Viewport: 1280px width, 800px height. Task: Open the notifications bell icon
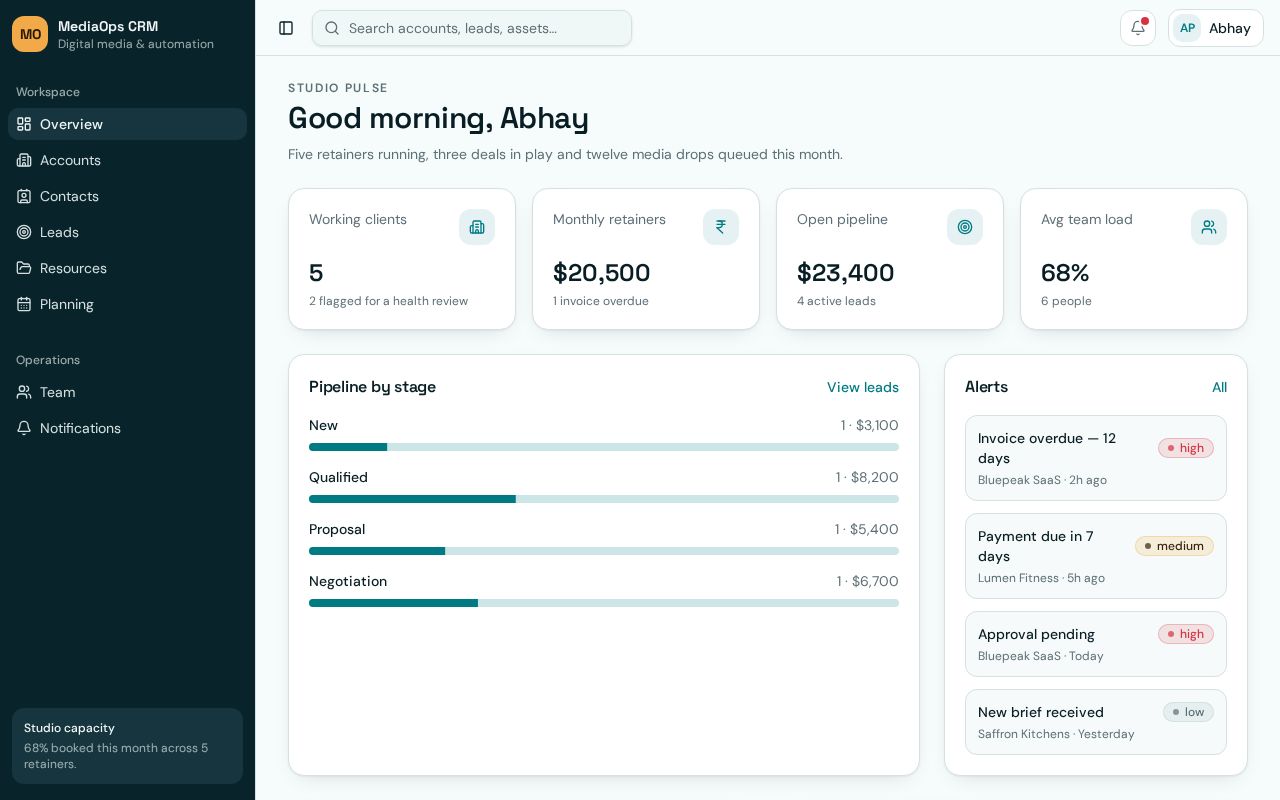click(1138, 28)
